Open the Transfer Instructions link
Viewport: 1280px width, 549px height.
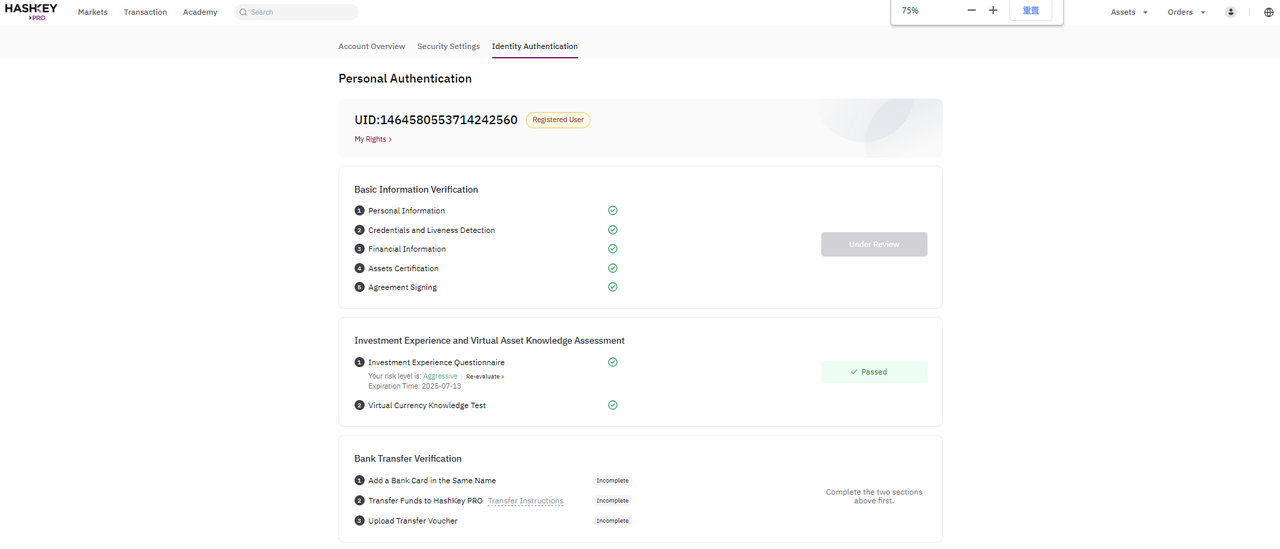tap(526, 501)
